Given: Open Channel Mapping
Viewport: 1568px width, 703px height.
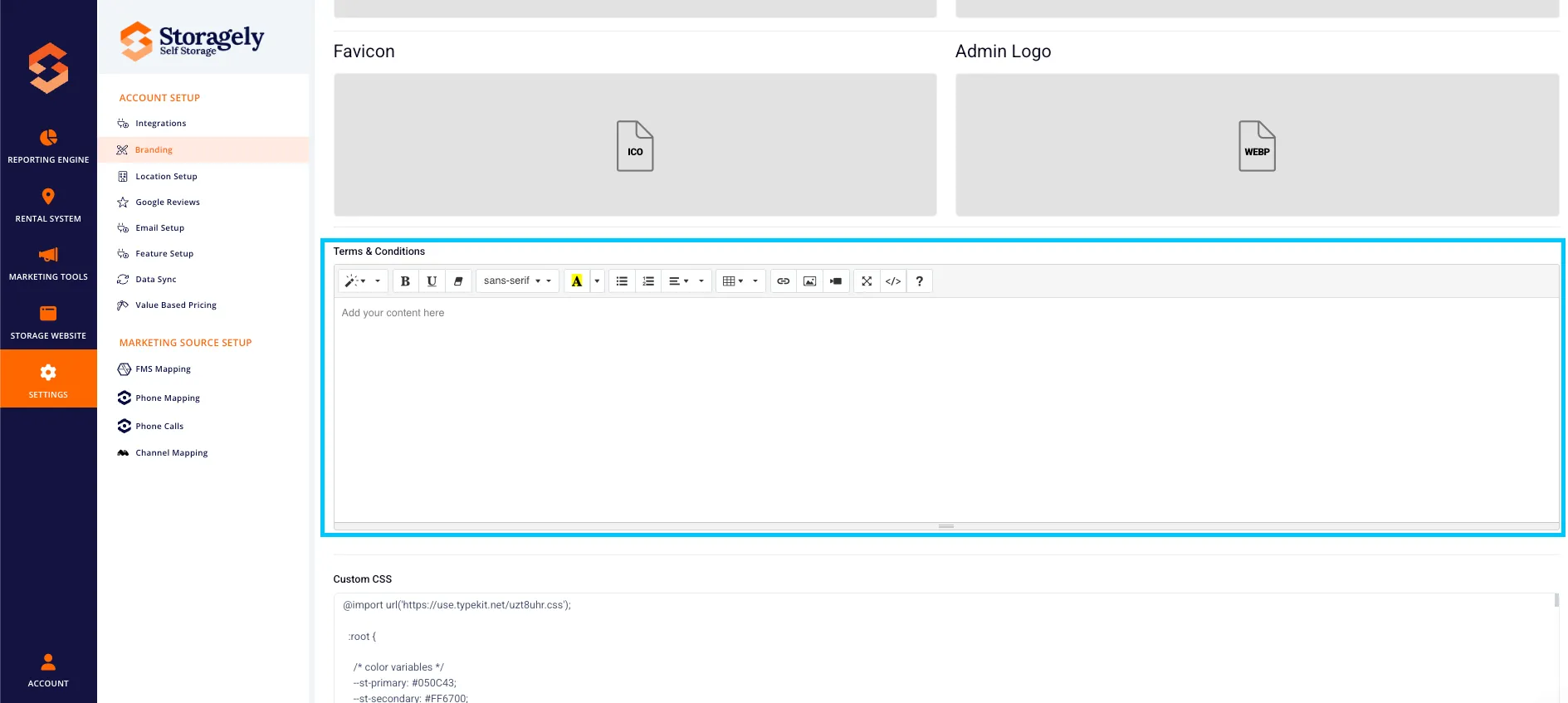Looking at the screenshot, I should pyautogui.click(x=171, y=453).
